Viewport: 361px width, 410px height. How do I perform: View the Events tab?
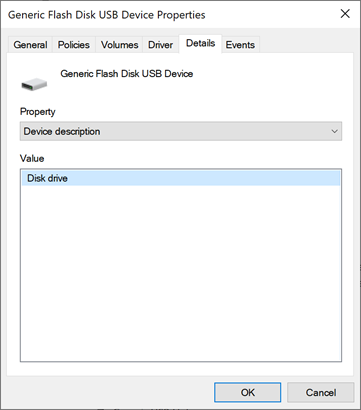click(x=240, y=45)
